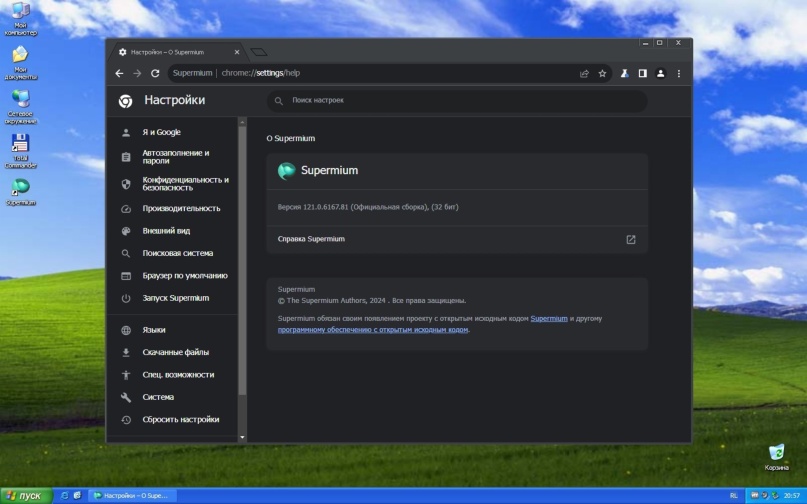The height and width of the screenshot is (504, 807).
Task: Click the magnifier icon beside Поисковая система
Action: pos(126,253)
